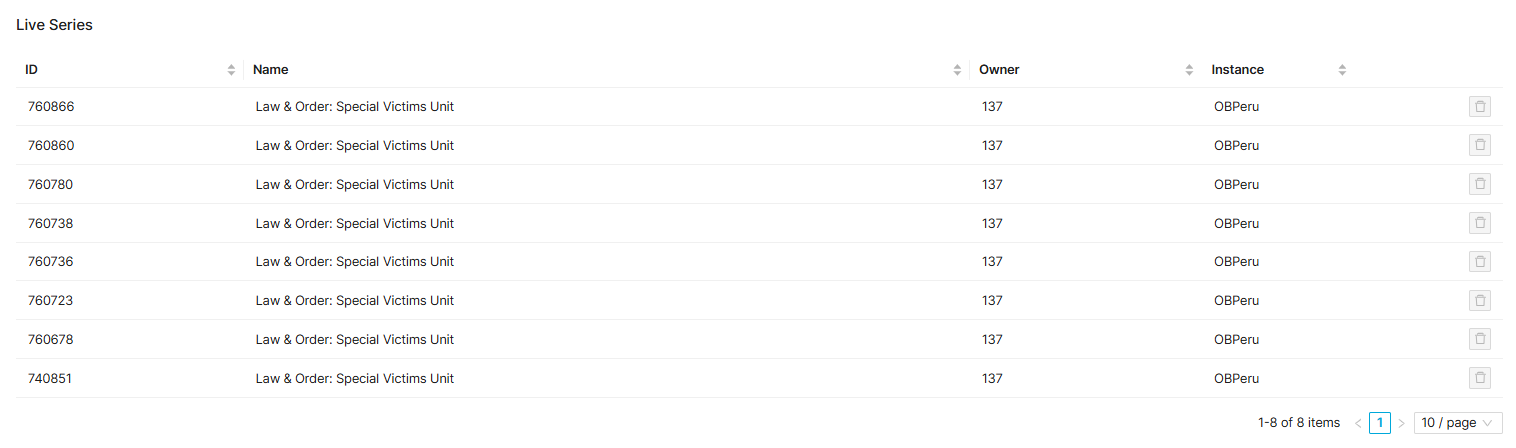Delete series with ID 760866

1479,107
